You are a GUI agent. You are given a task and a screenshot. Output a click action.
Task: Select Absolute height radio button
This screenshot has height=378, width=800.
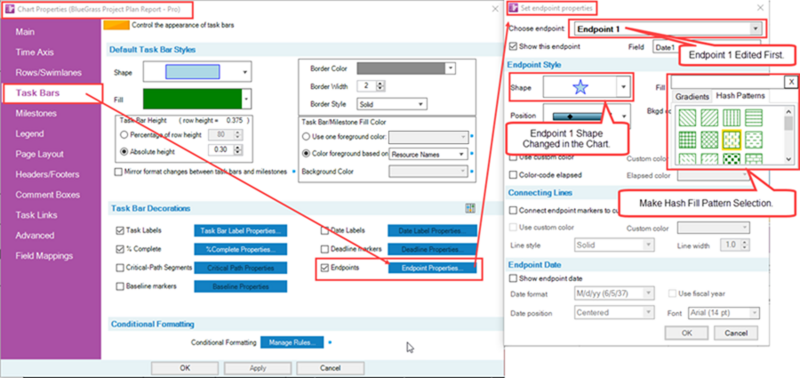123,152
